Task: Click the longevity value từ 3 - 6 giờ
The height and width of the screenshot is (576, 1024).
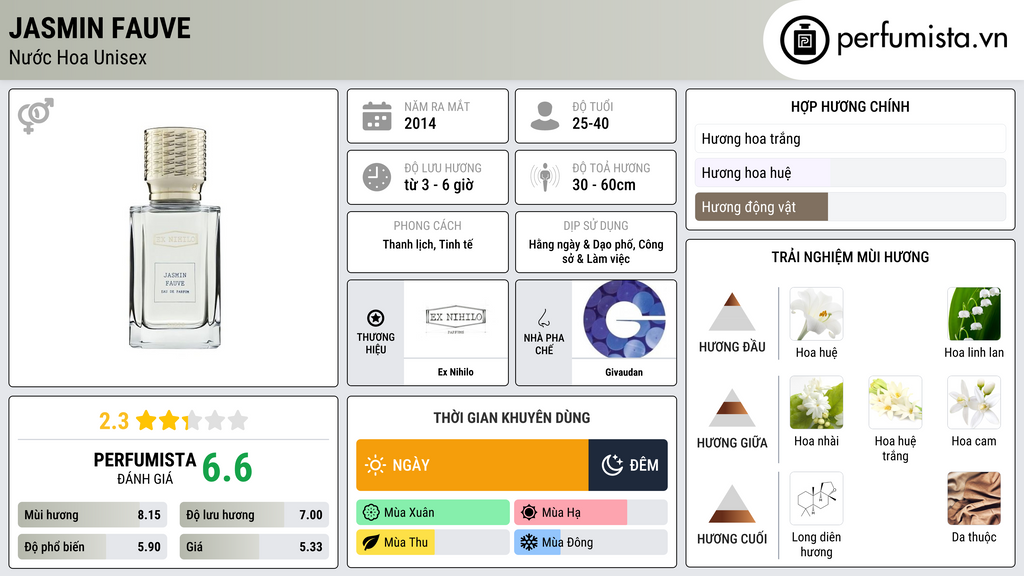Action: pyautogui.click(x=439, y=185)
